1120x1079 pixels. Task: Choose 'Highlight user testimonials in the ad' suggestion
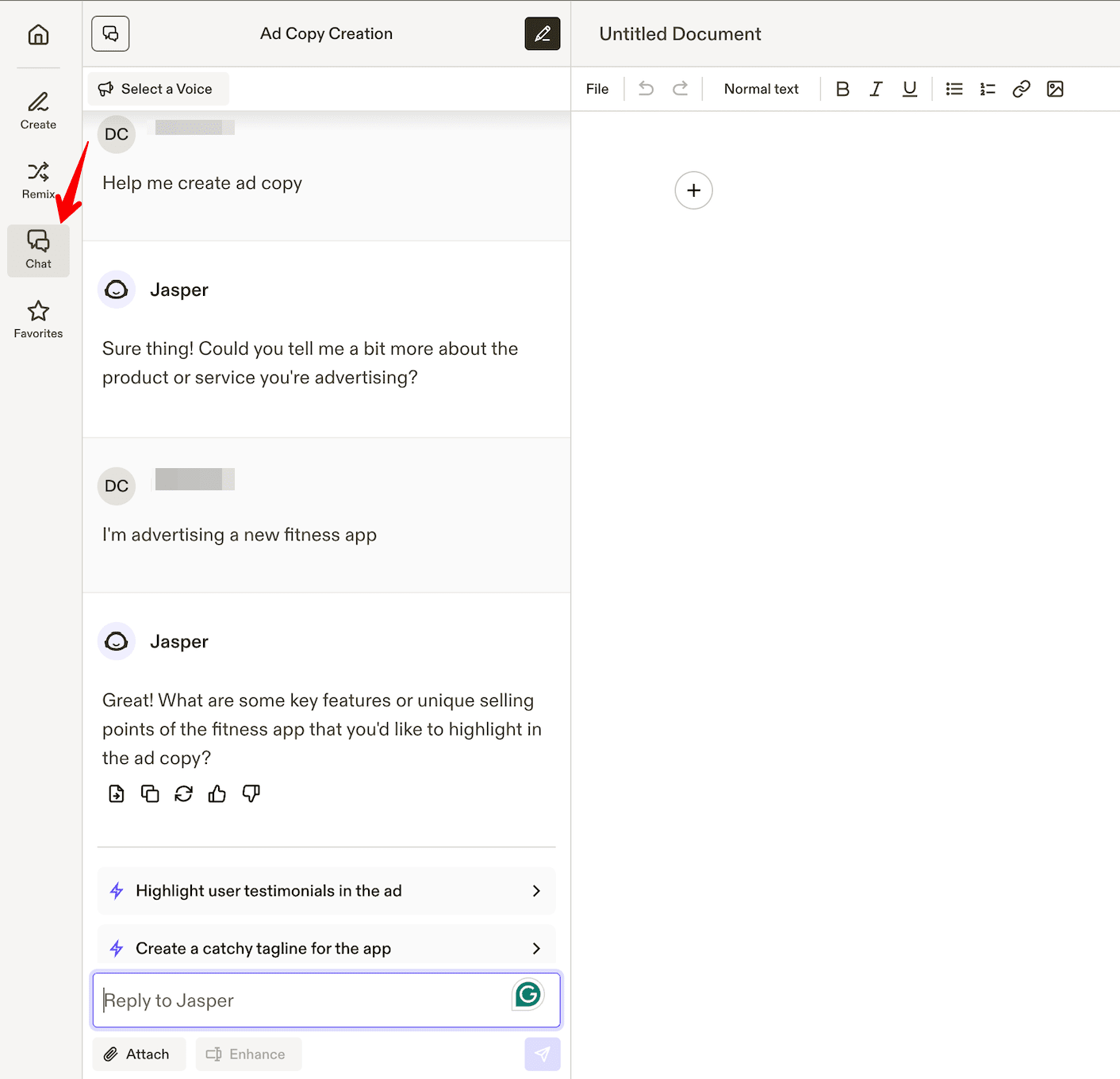[326, 891]
